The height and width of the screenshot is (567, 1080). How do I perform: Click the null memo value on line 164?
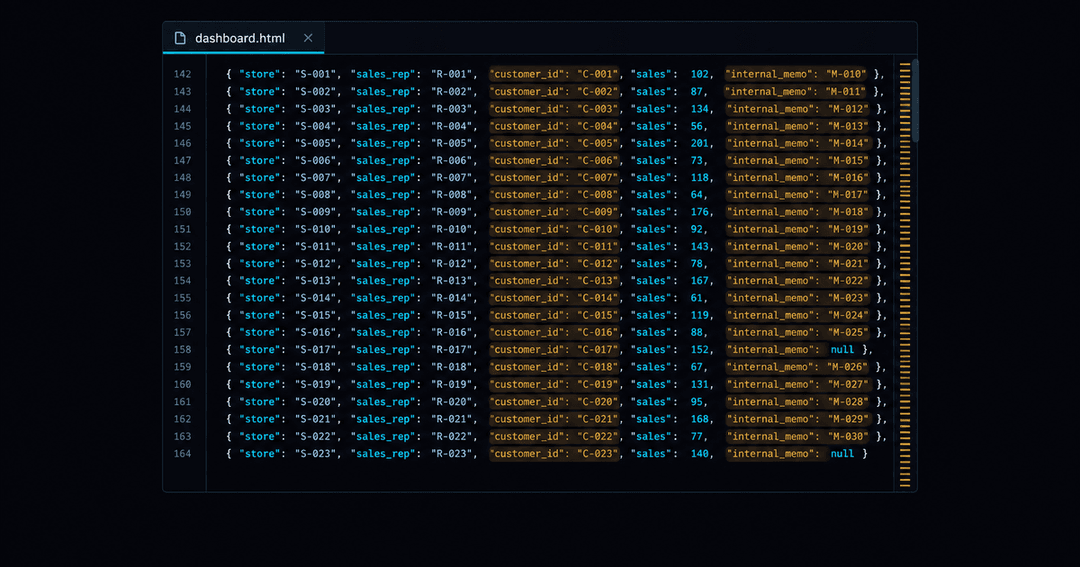coord(842,453)
